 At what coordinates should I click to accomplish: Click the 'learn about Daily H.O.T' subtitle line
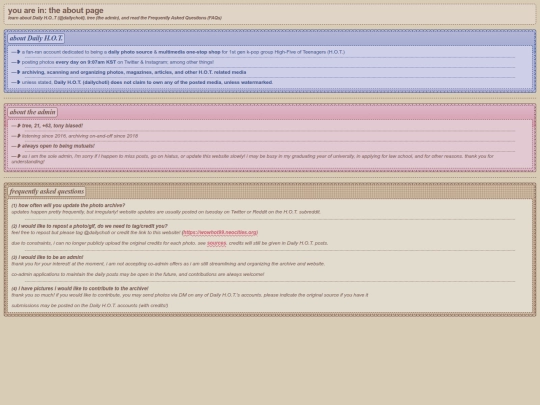pyautogui.click(x=115, y=18)
